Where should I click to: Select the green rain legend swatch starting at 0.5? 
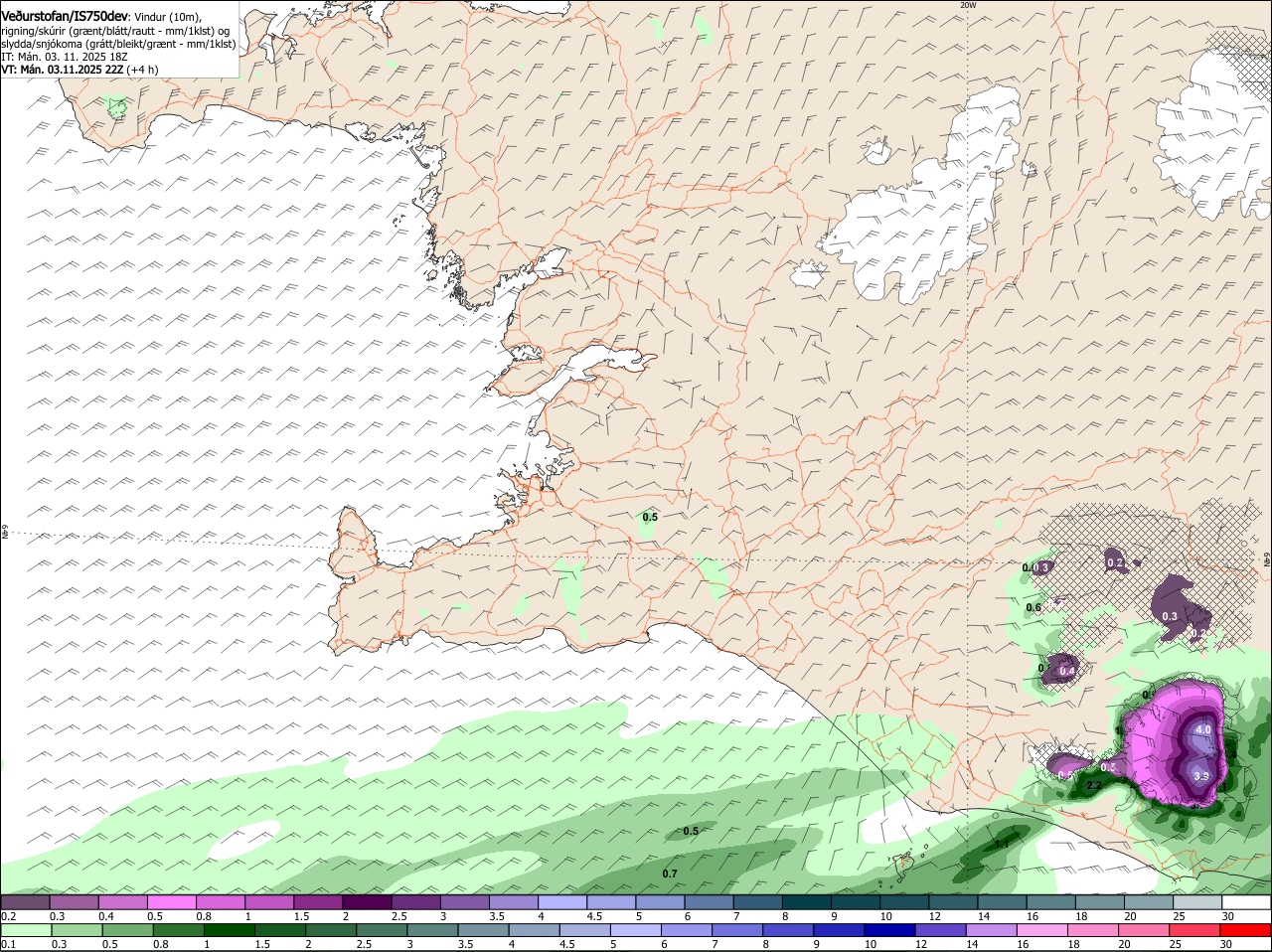tap(127, 931)
